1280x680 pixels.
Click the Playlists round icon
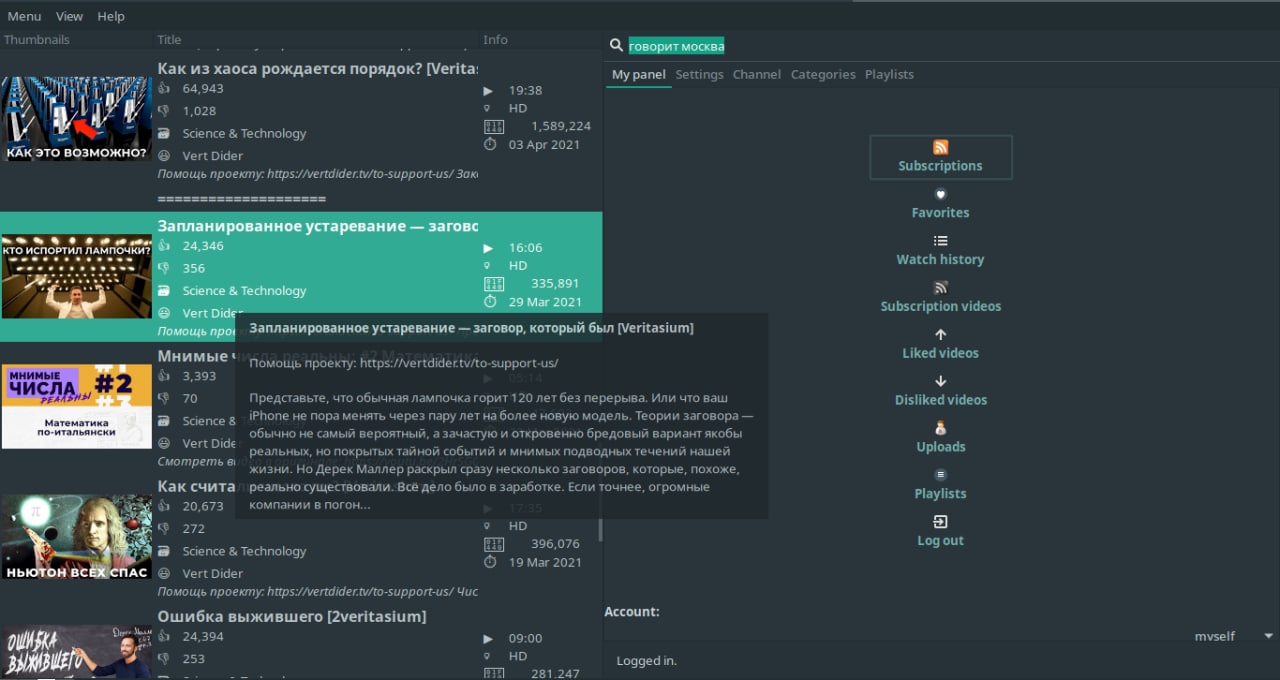(x=940, y=475)
